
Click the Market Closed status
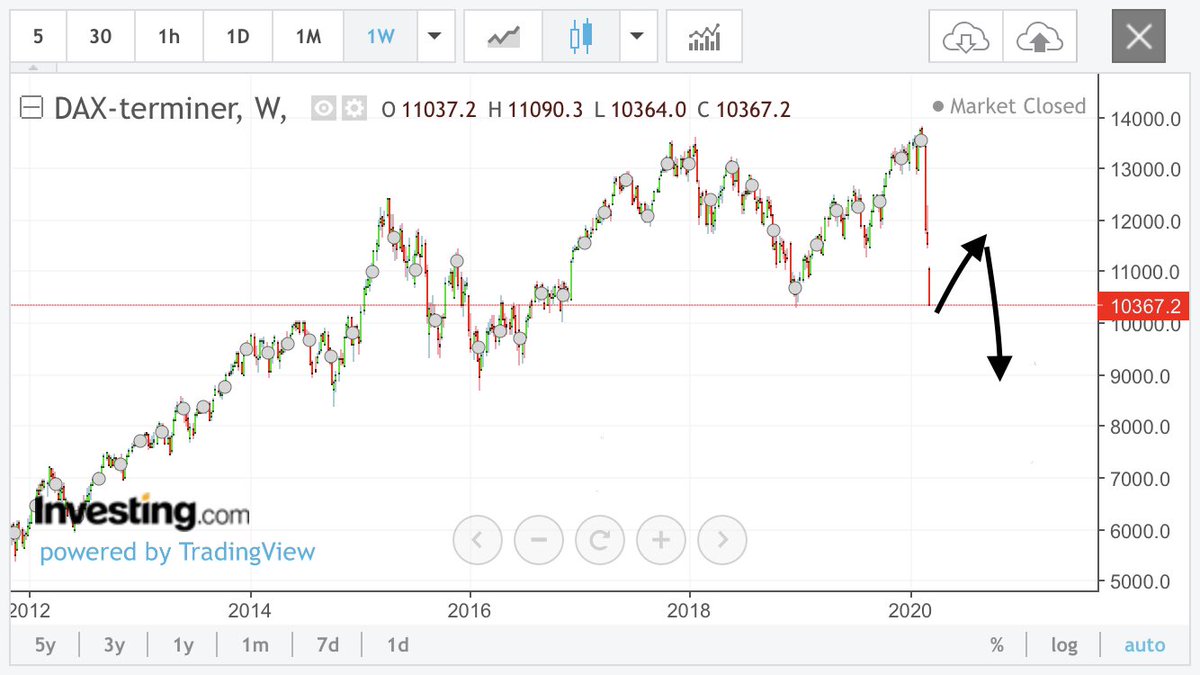click(x=1008, y=106)
